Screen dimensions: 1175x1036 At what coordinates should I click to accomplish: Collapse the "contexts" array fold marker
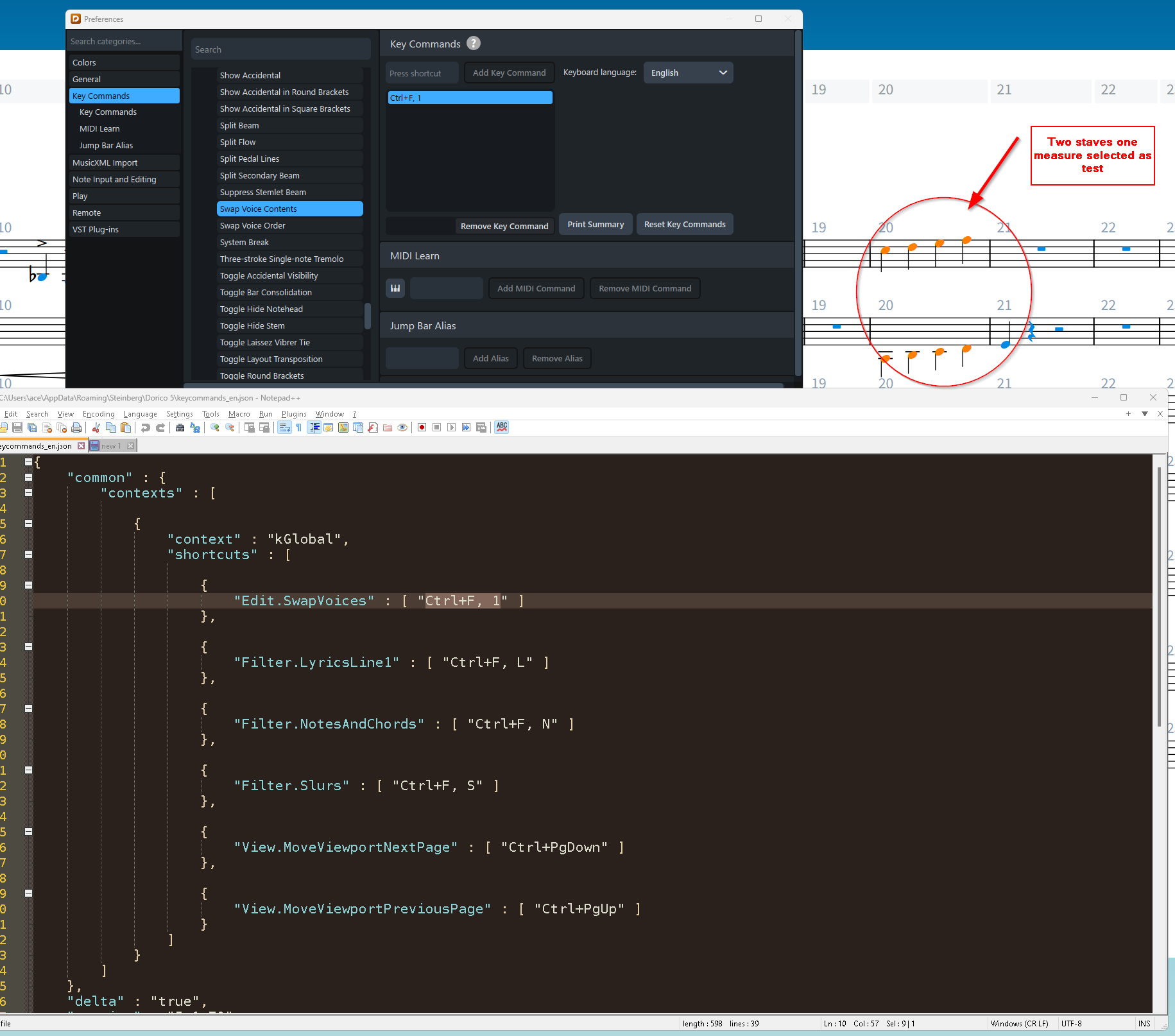coord(28,492)
